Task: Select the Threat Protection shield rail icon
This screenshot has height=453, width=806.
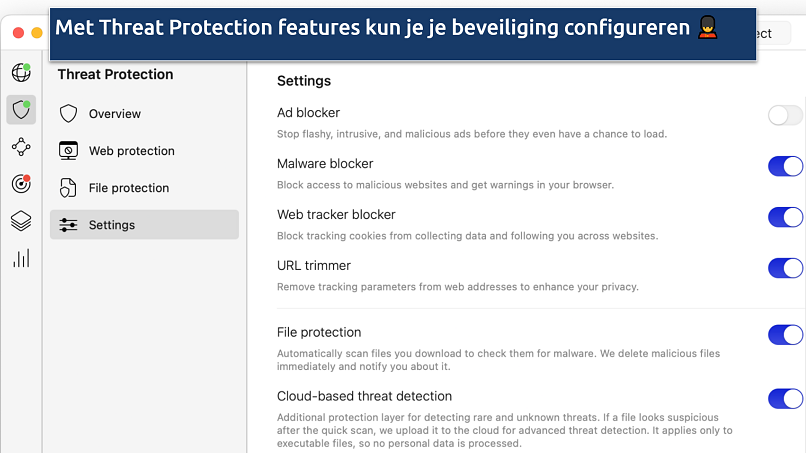Action: pos(20,109)
